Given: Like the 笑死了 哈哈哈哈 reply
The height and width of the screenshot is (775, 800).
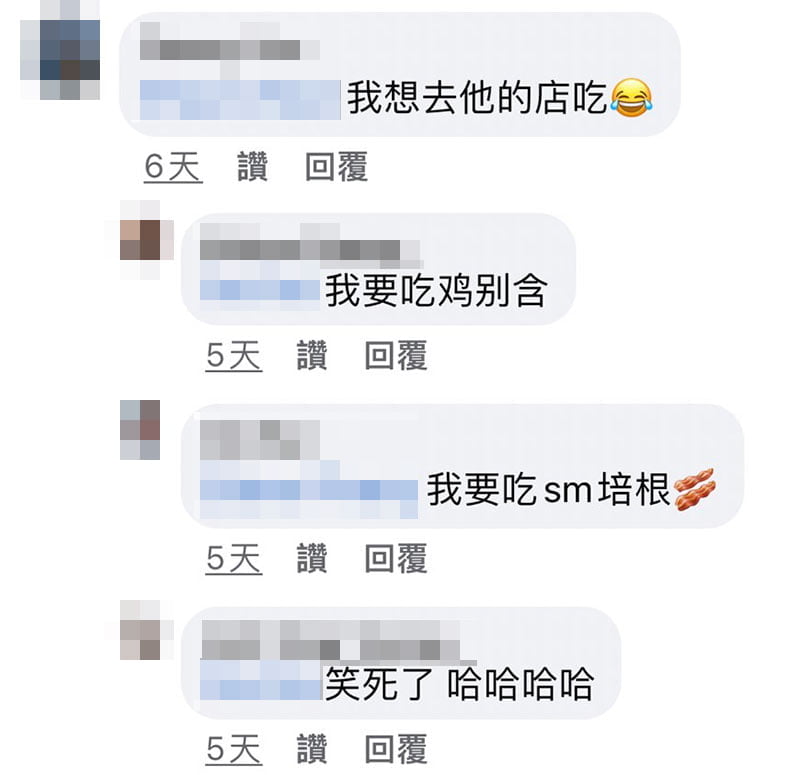Looking at the screenshot, I should pyautogui.click(x=312, y=749).
